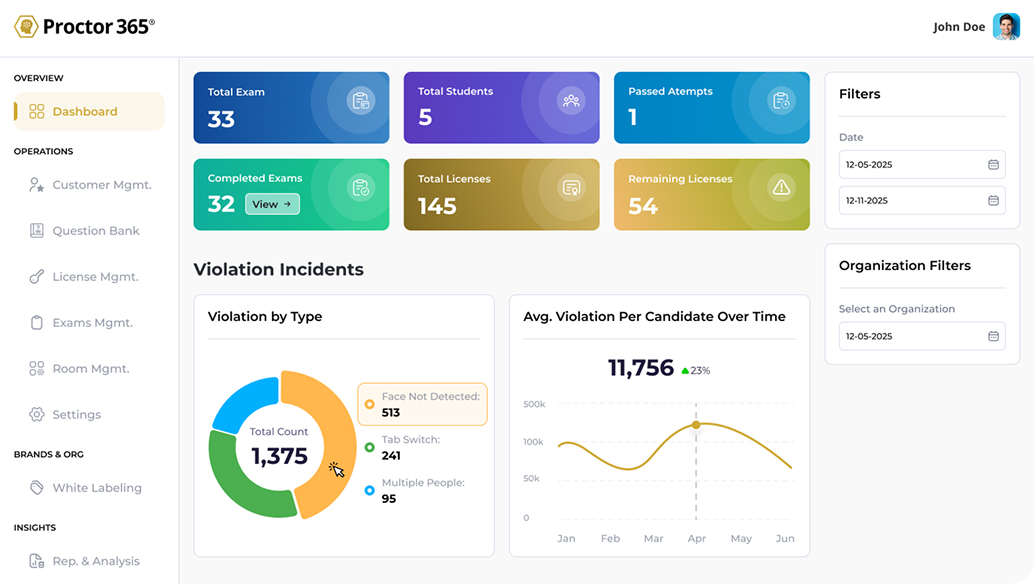Click the Passed Attempts clipboard-clock icon
The width and height of the screenshot is (1034, 584).
point(781,101)
